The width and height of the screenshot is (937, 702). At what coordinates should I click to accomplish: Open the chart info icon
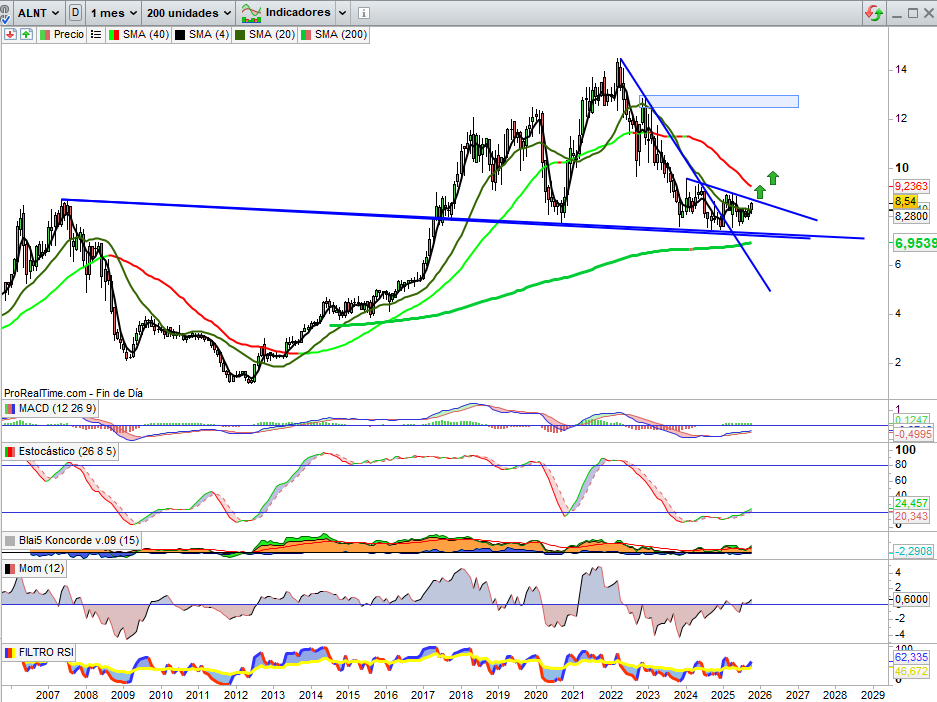point(363,13)
